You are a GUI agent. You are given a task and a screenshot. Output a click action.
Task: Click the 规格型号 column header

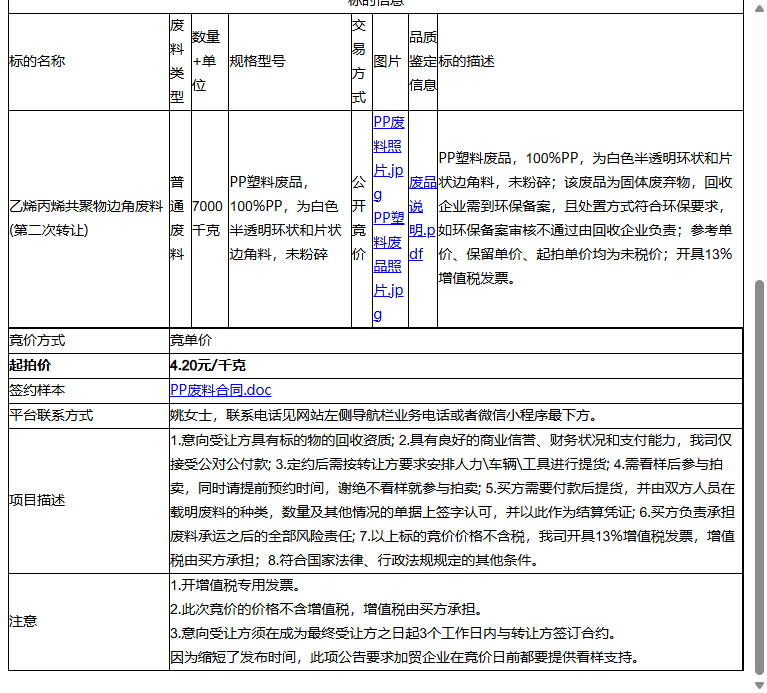(290, 62)
